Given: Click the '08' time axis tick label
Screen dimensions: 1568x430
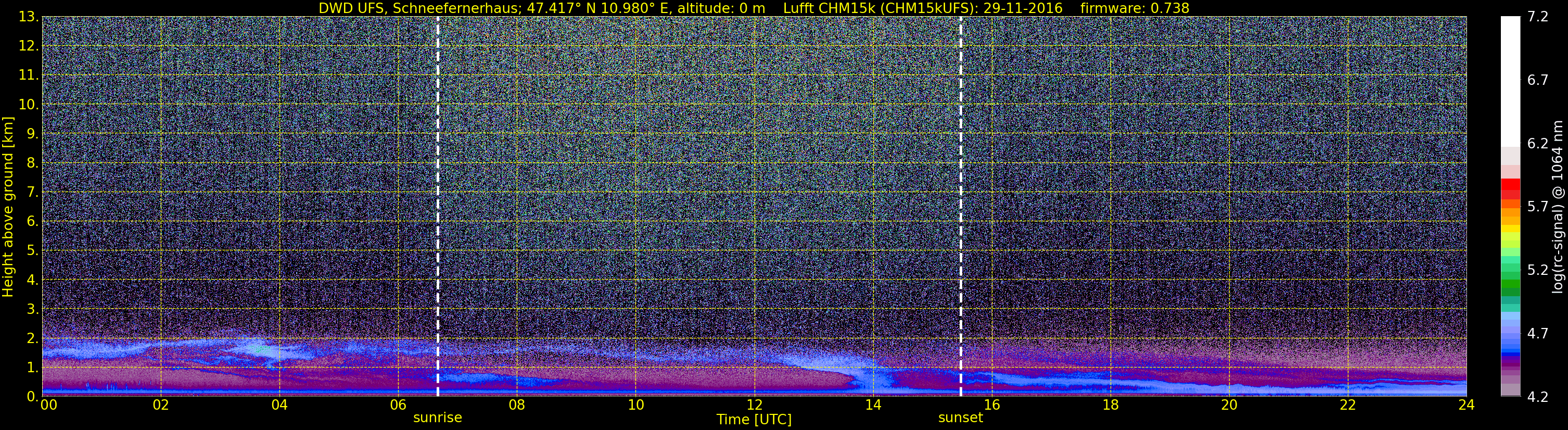Looking at the screenshot, I should (x=517, y=405).
